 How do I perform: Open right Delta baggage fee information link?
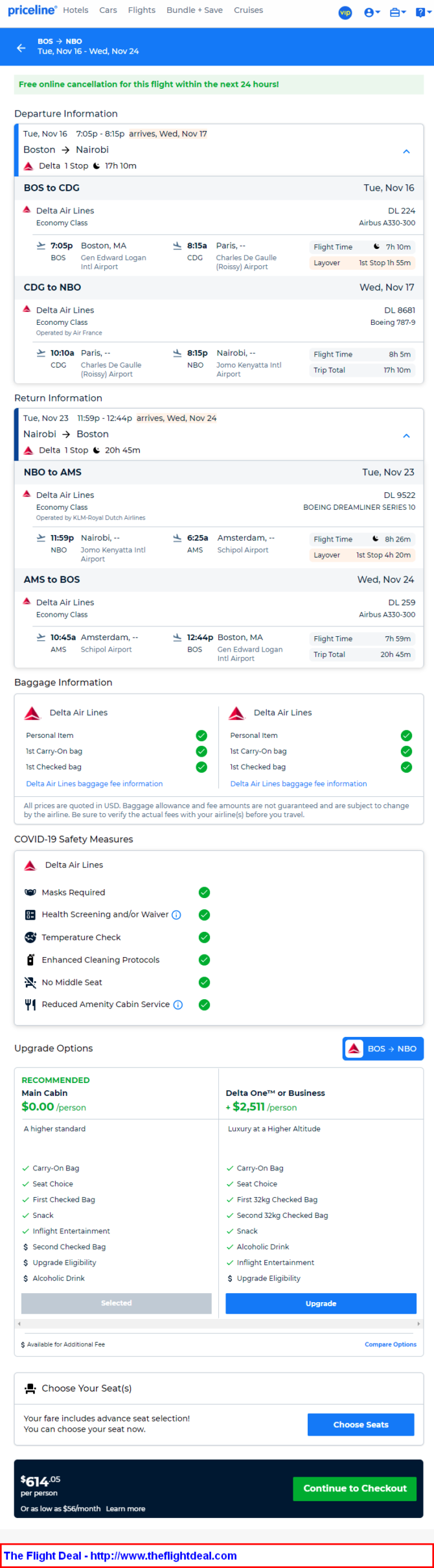coord(299,783)
